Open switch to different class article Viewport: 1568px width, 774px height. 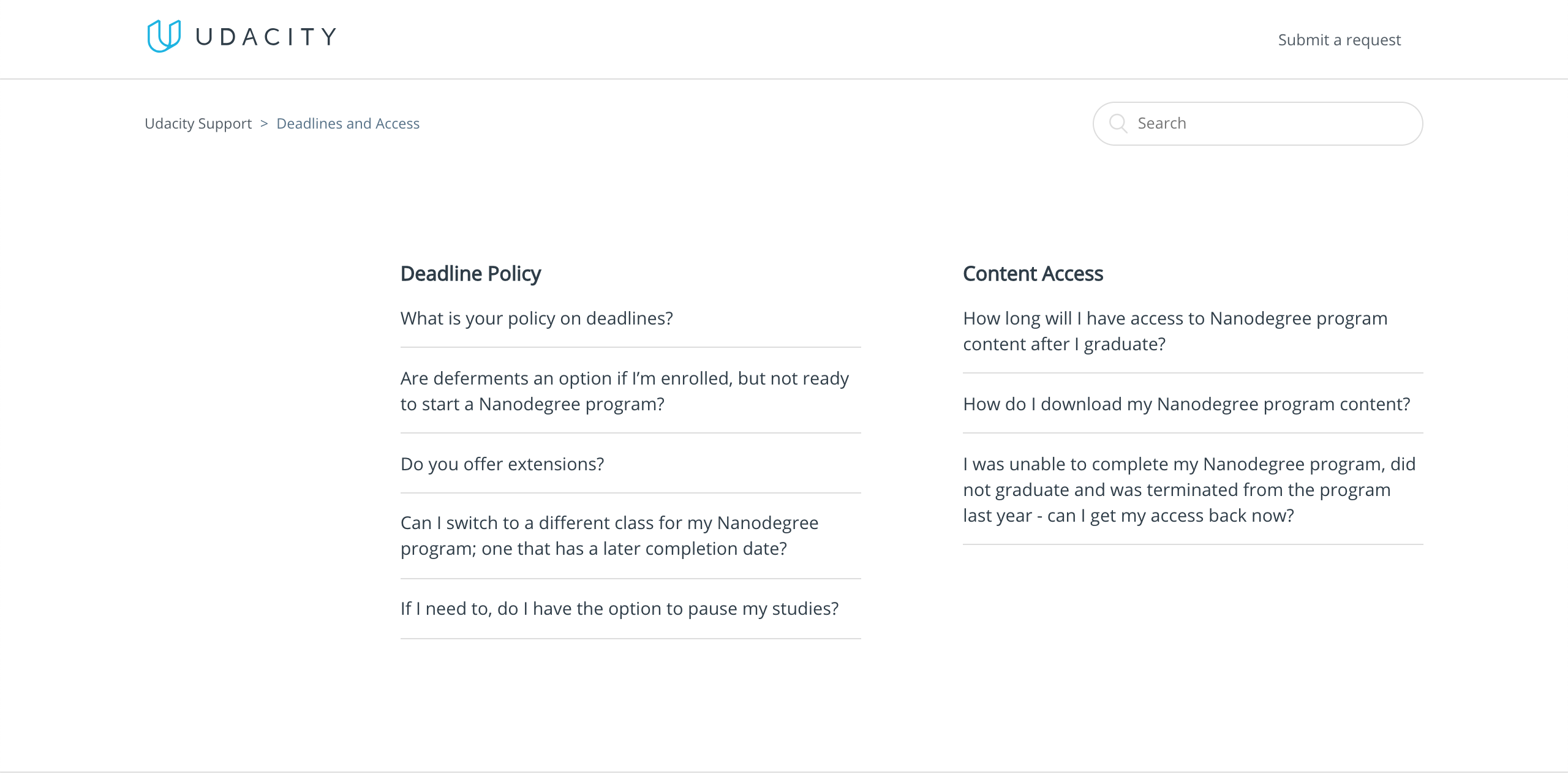(x=609, y=536)
